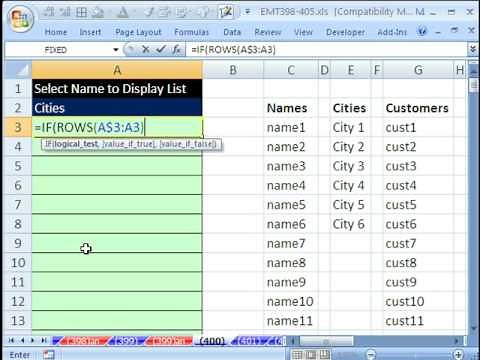Viewport: 480px width, 360px height.
Task: Go to previous sheet with tab arrow
Action: 22,340
